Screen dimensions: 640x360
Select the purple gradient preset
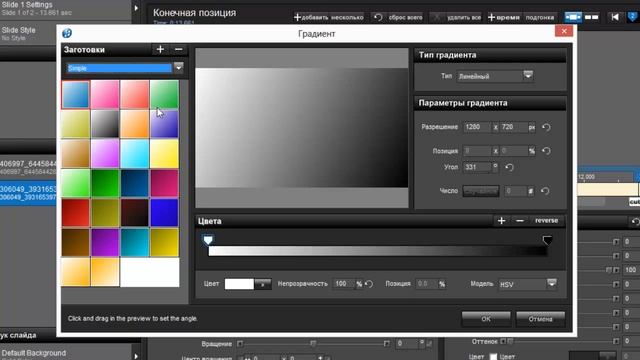[105, 242]
